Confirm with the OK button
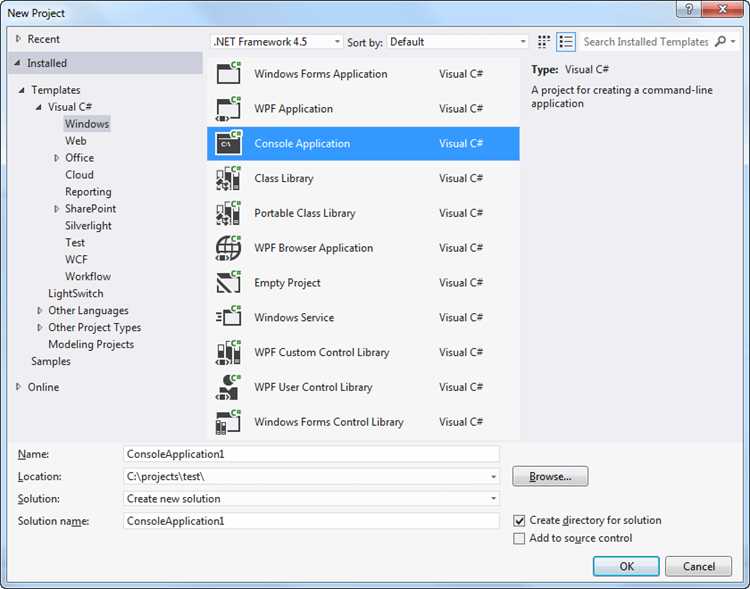The height and width of the screenshot is (589, 750). [x=626, y=567]
